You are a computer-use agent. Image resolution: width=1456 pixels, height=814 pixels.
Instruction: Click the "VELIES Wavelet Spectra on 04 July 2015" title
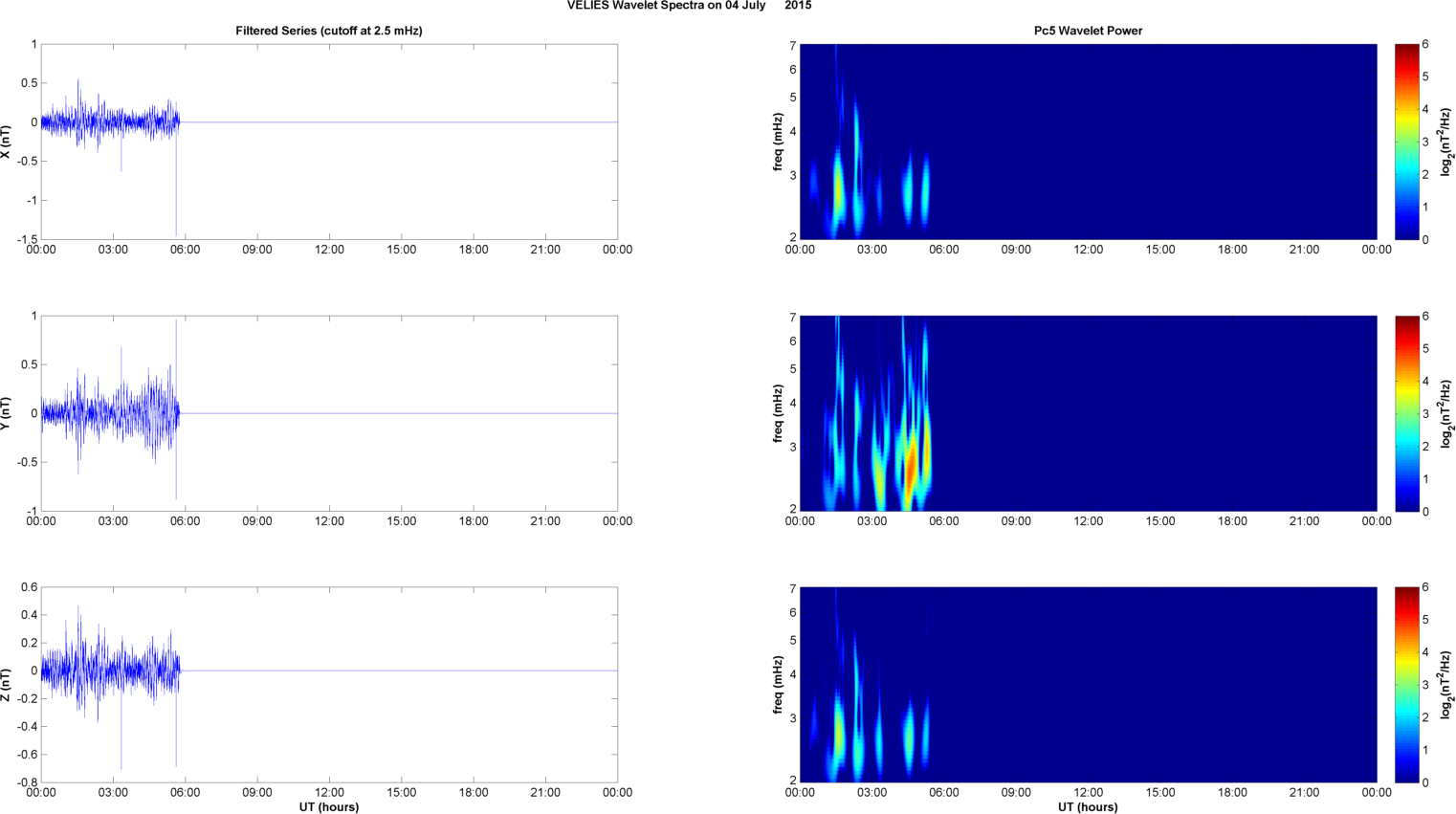pyautogui.click(x=689, y=6)
